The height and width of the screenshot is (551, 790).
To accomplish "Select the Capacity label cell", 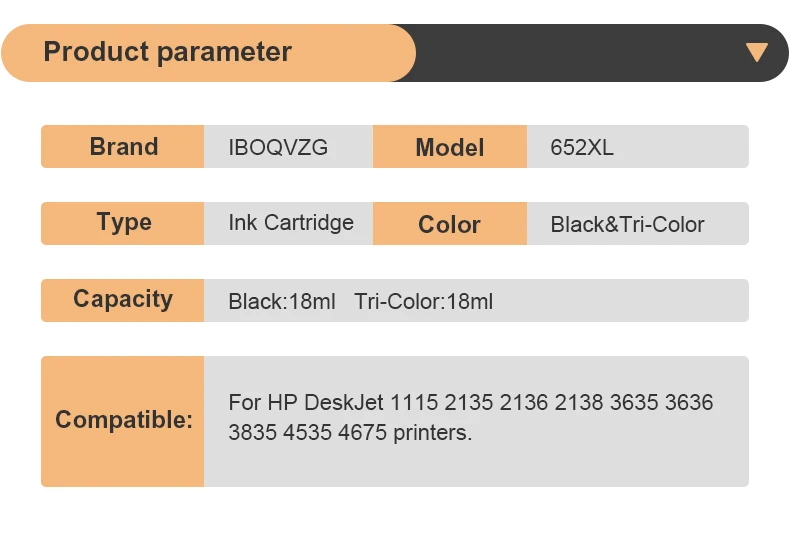I will pyautogui.click(x=123, y=299).
